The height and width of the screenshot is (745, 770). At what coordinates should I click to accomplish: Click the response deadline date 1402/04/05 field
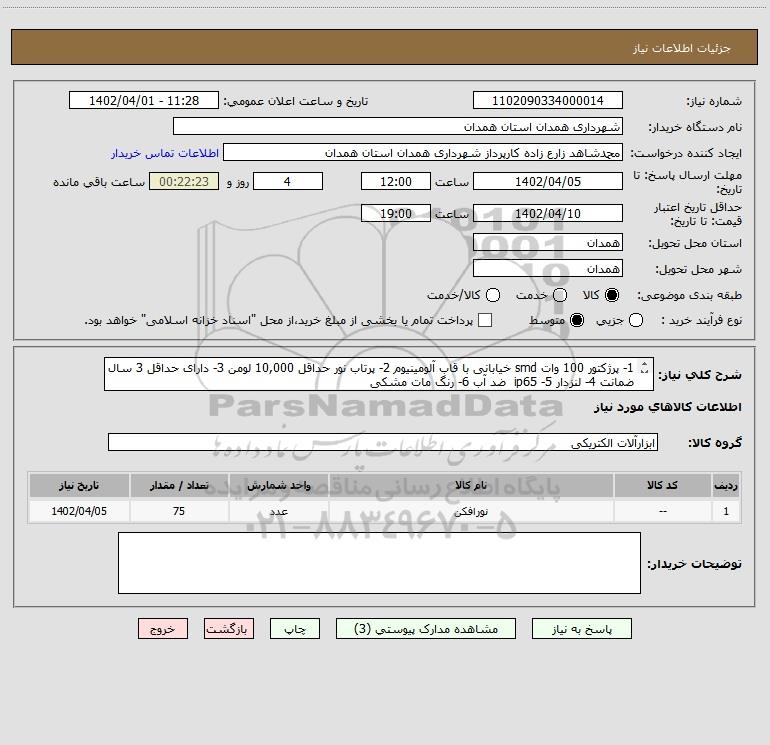click(548, 182)
